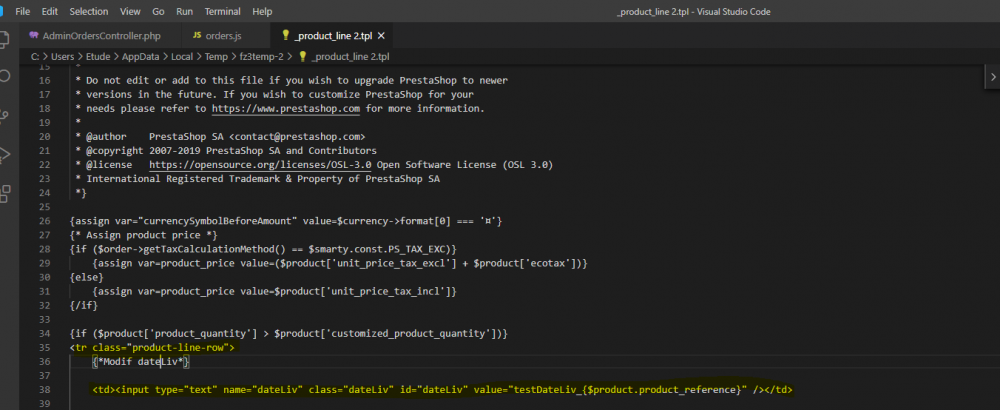This screenshot has height=410, width=1000.
Task: Place cursor on '@copyright 2007-2019' line
Action: 226,150
